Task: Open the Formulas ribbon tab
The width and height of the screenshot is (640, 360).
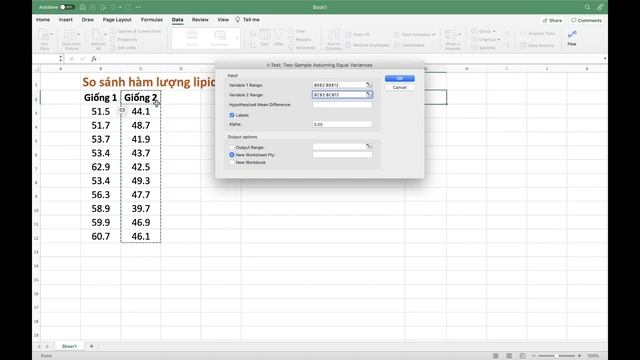Action: (x=151, y=20)
